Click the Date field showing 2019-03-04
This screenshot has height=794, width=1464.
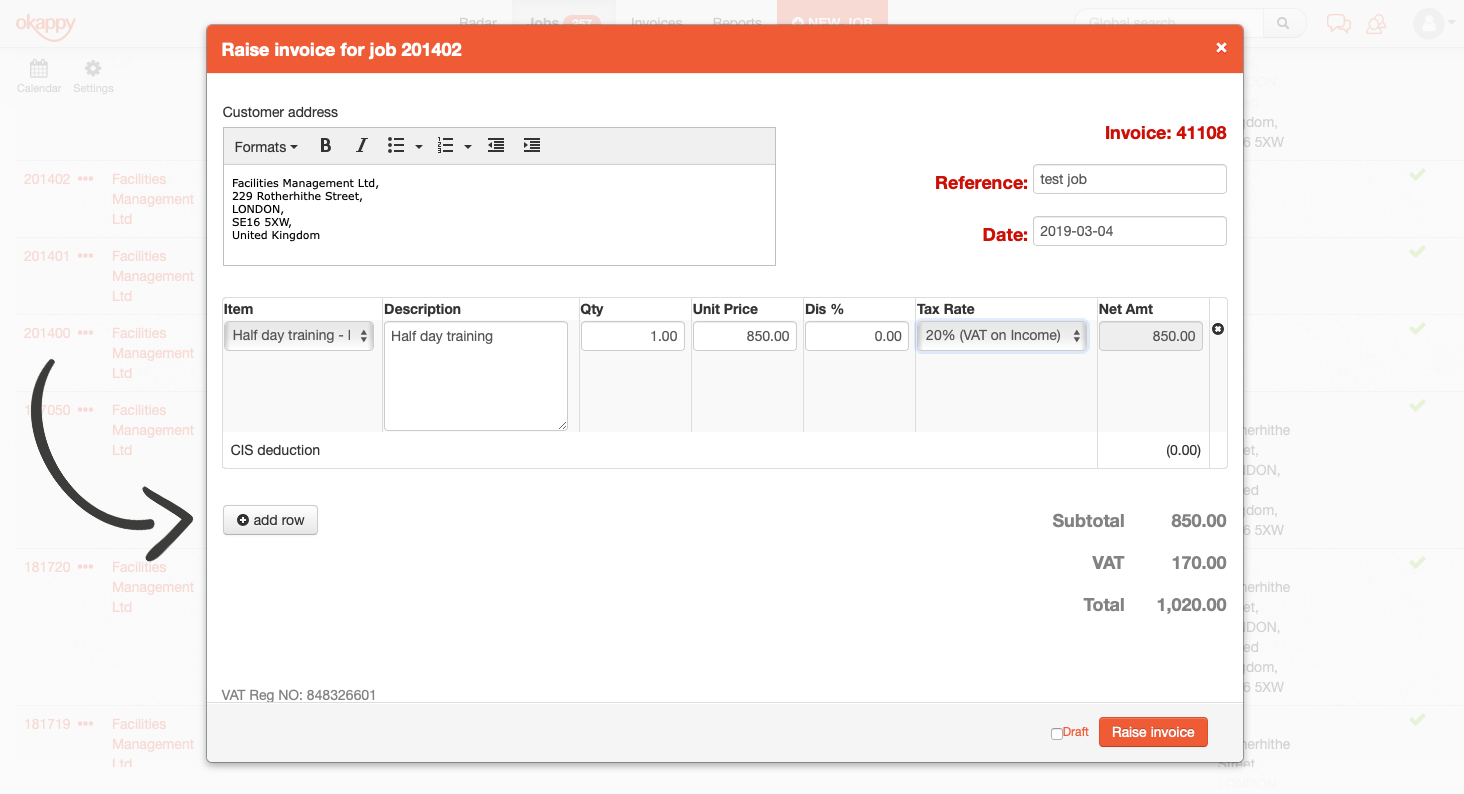point(1129,231)
